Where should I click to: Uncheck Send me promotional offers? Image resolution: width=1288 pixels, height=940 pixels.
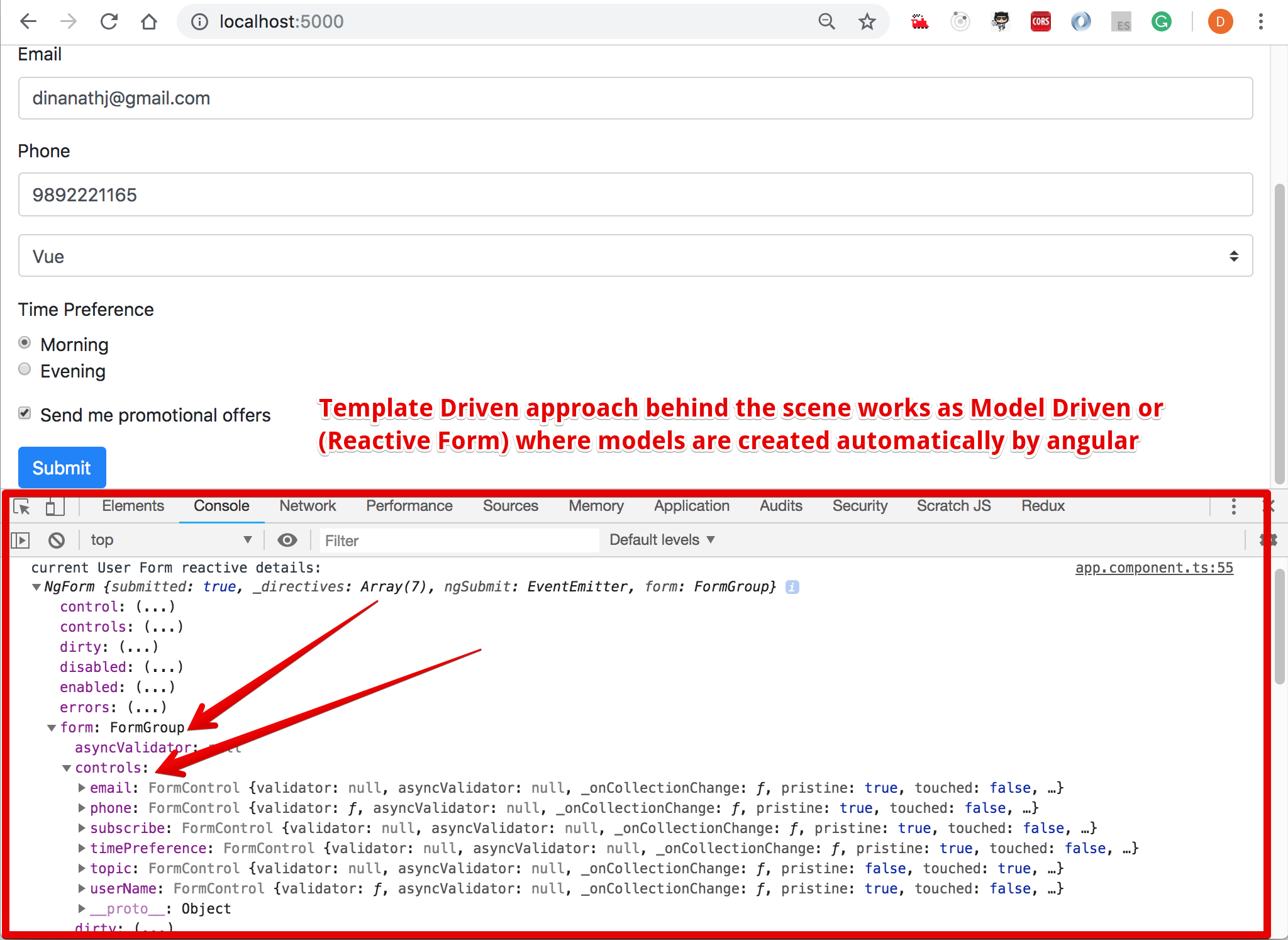click(25, 413)
